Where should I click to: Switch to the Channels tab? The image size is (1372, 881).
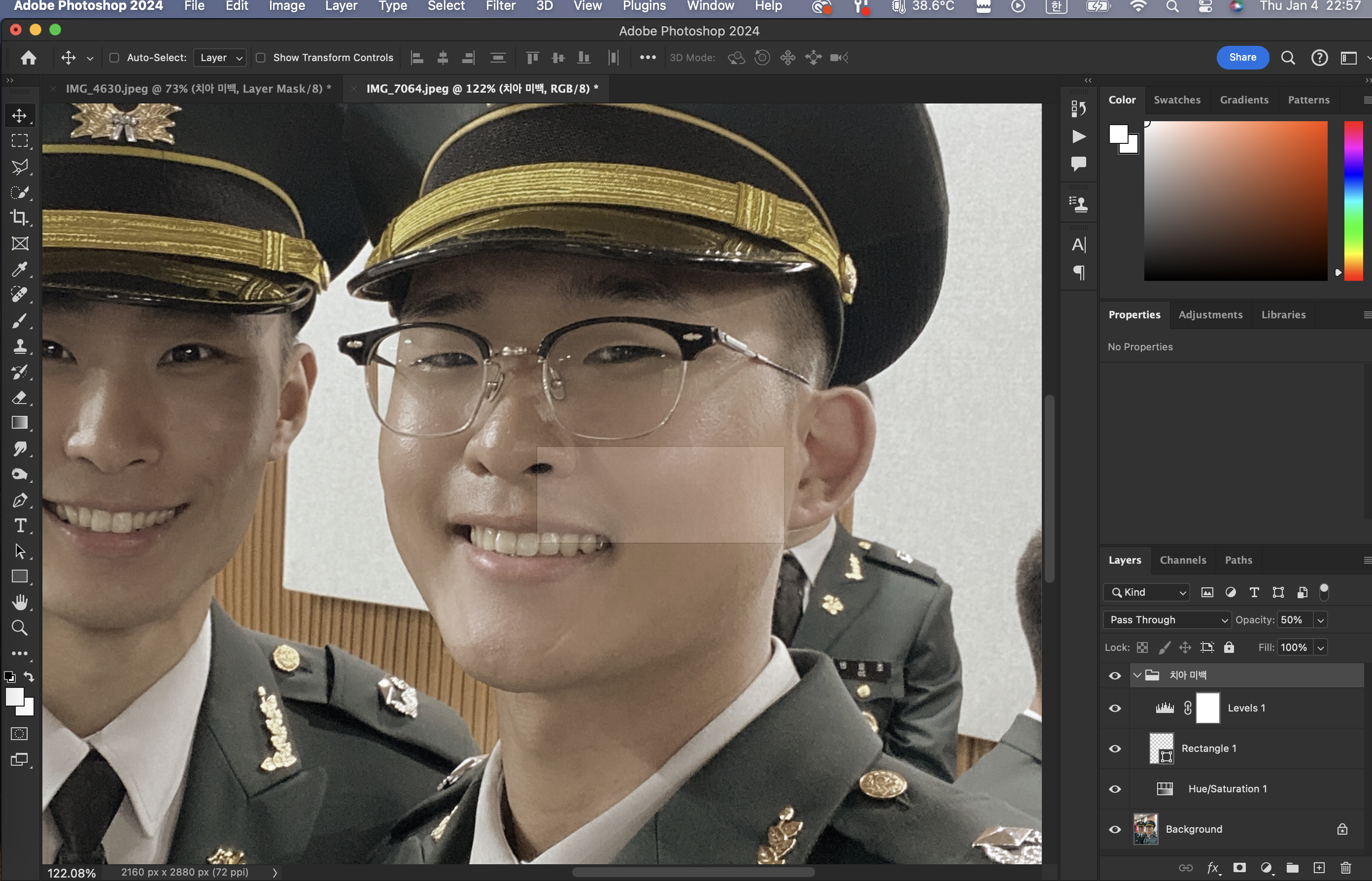(x=1182, y=560)
